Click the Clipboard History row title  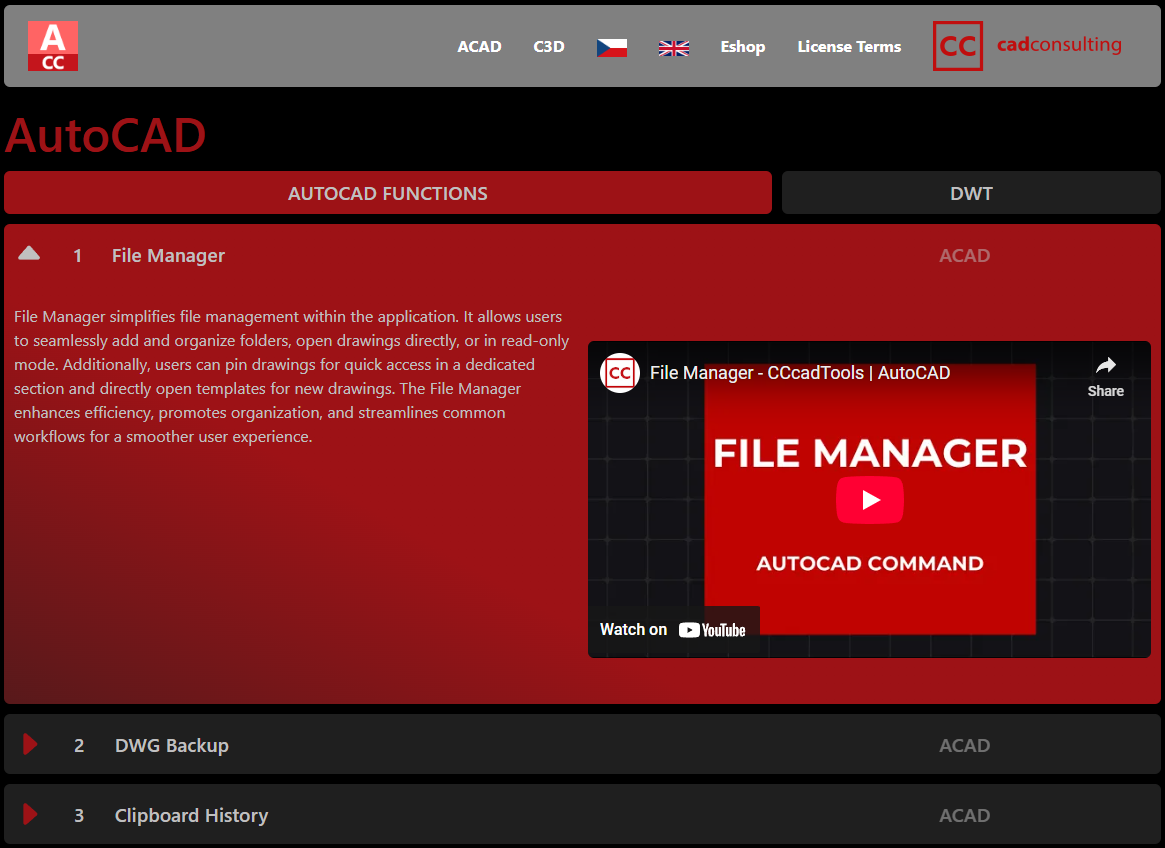[191, 815]
